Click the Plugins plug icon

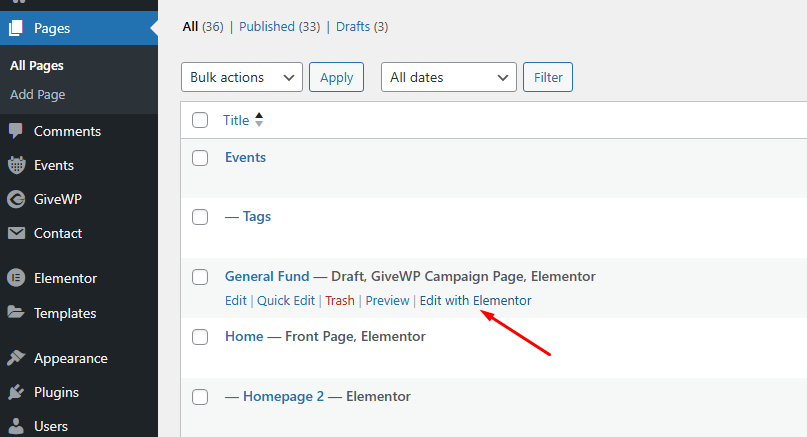pos(16,392)
